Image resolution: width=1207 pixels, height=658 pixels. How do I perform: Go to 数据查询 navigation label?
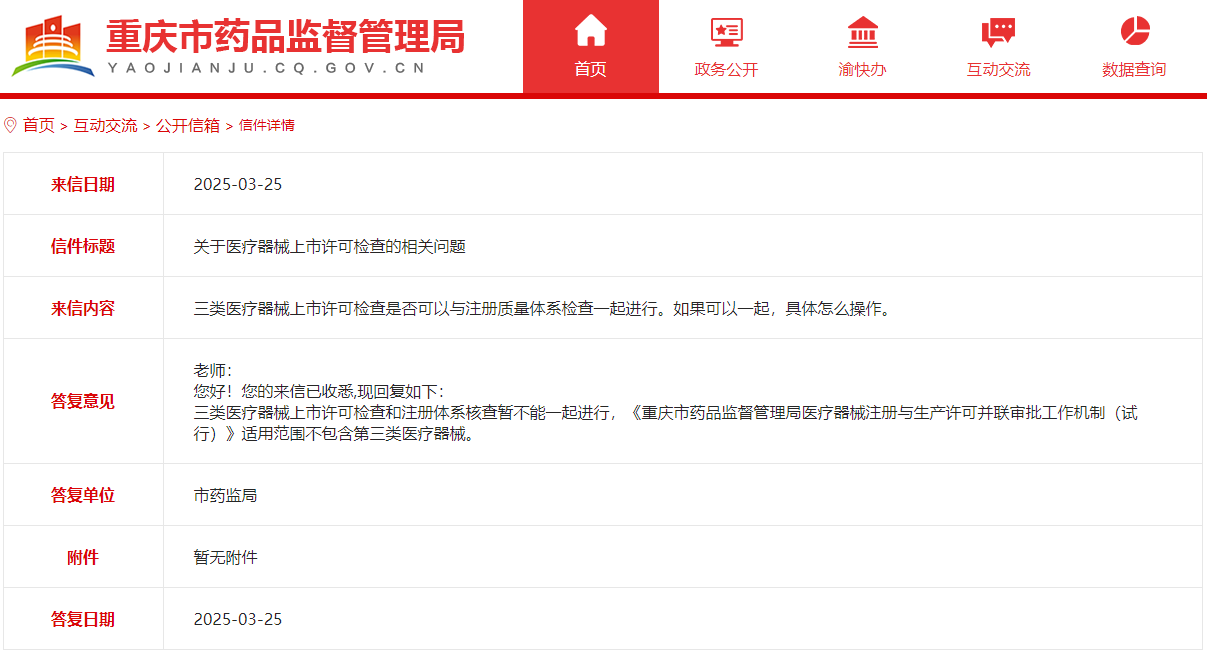pyautogui.click(x=1134, y=69)
